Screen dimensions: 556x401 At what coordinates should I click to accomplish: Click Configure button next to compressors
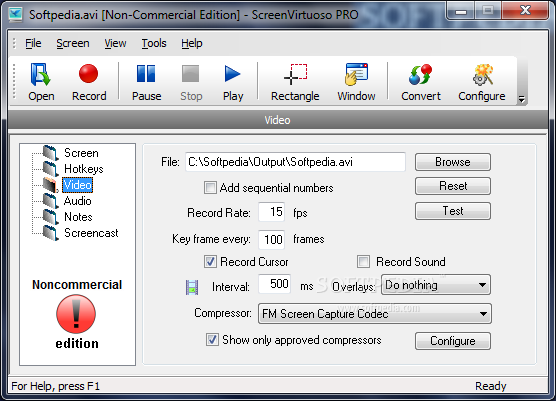coord(453,341)
